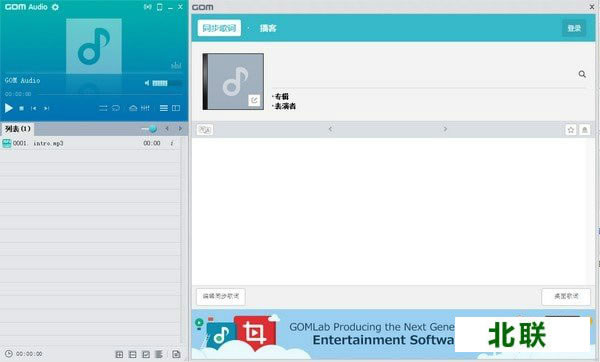The width and height of the screenshot is (600, 362).
Task: Switch to the 播客 tab
Action: (x=268, y=28)
